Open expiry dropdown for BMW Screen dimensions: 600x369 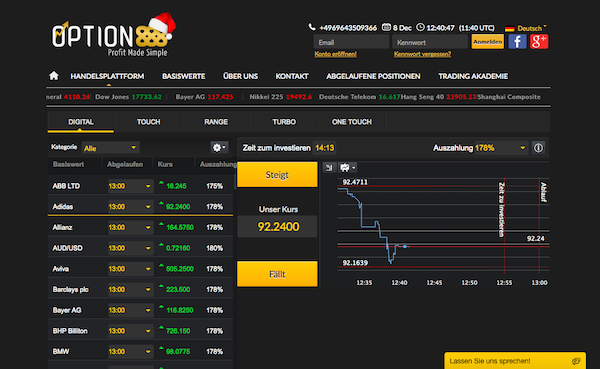click(x=130, y=351)
